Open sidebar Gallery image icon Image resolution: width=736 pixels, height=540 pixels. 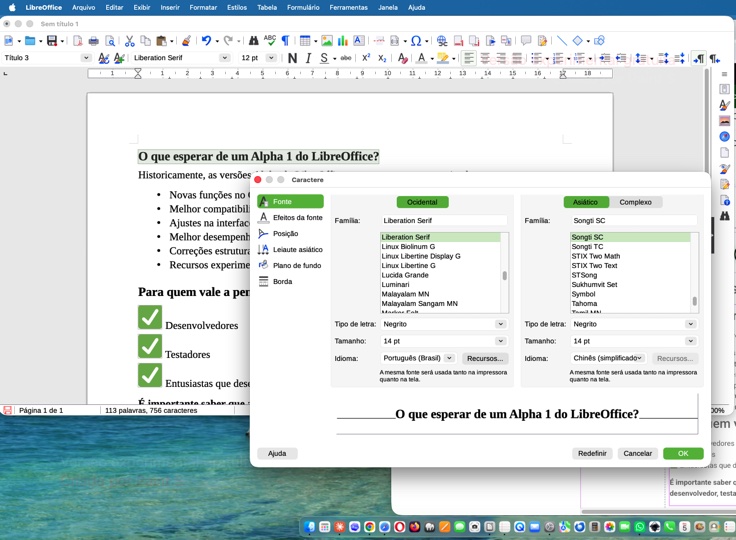coord(724,121)
